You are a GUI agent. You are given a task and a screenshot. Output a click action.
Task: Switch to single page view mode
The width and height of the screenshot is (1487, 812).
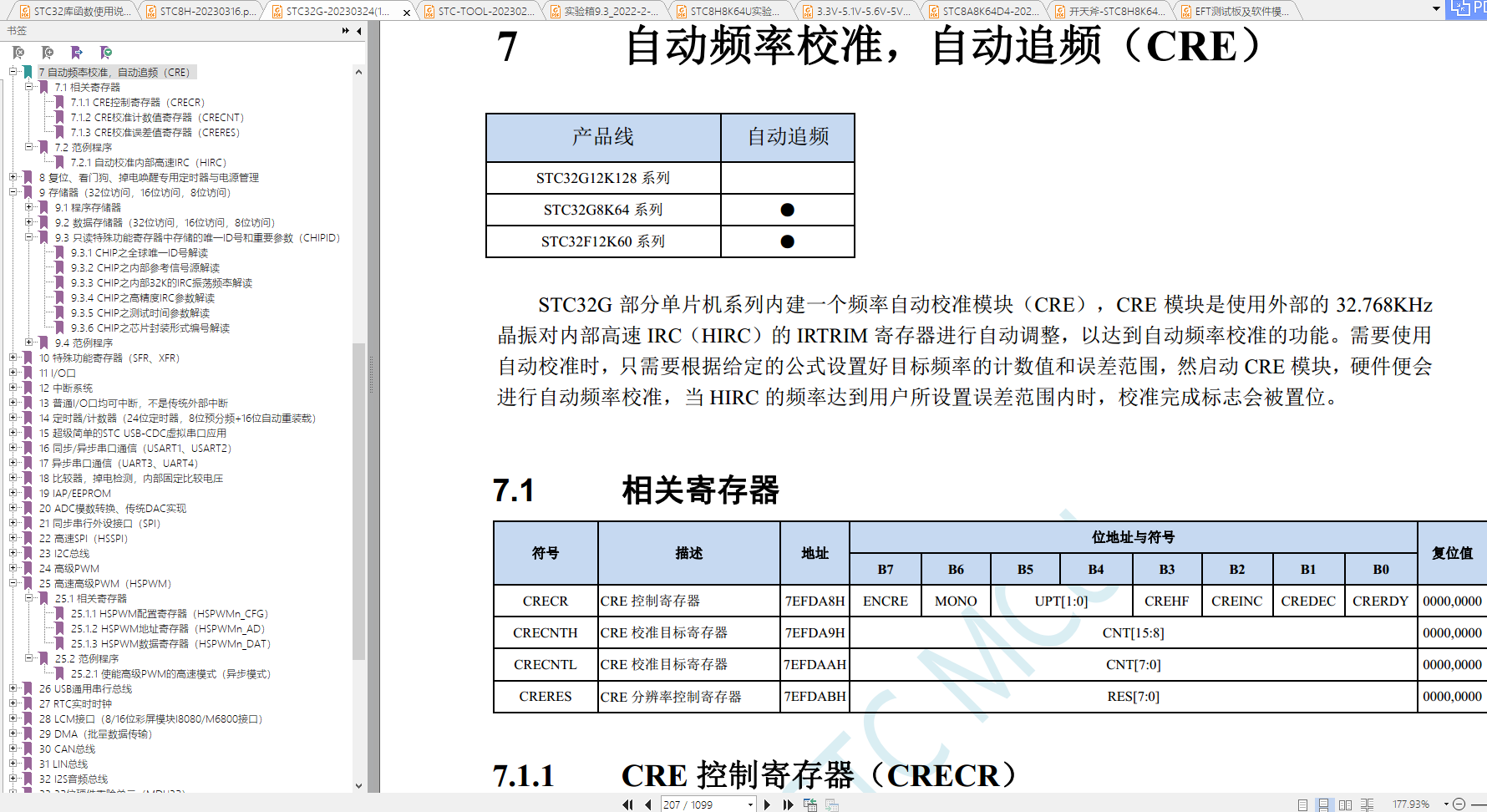coord(1302,804)
